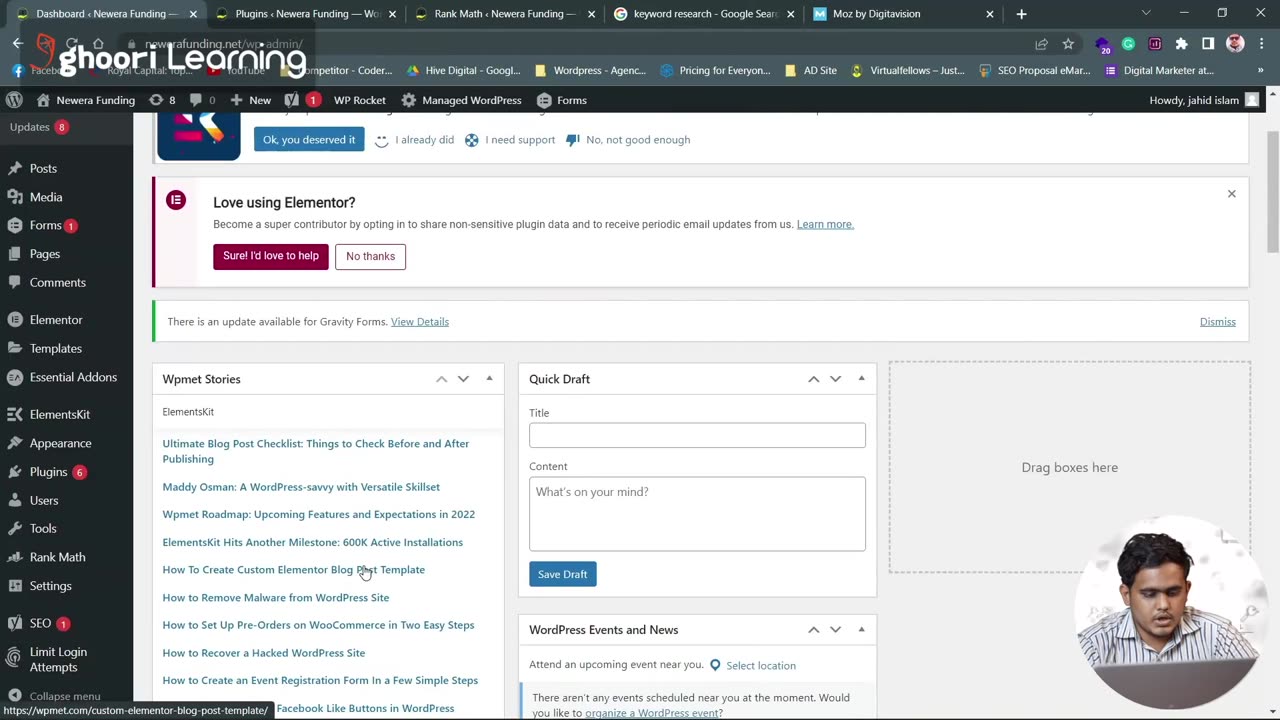
Task: Focus the Quick Draft Title field
Action: click(697, 435)
